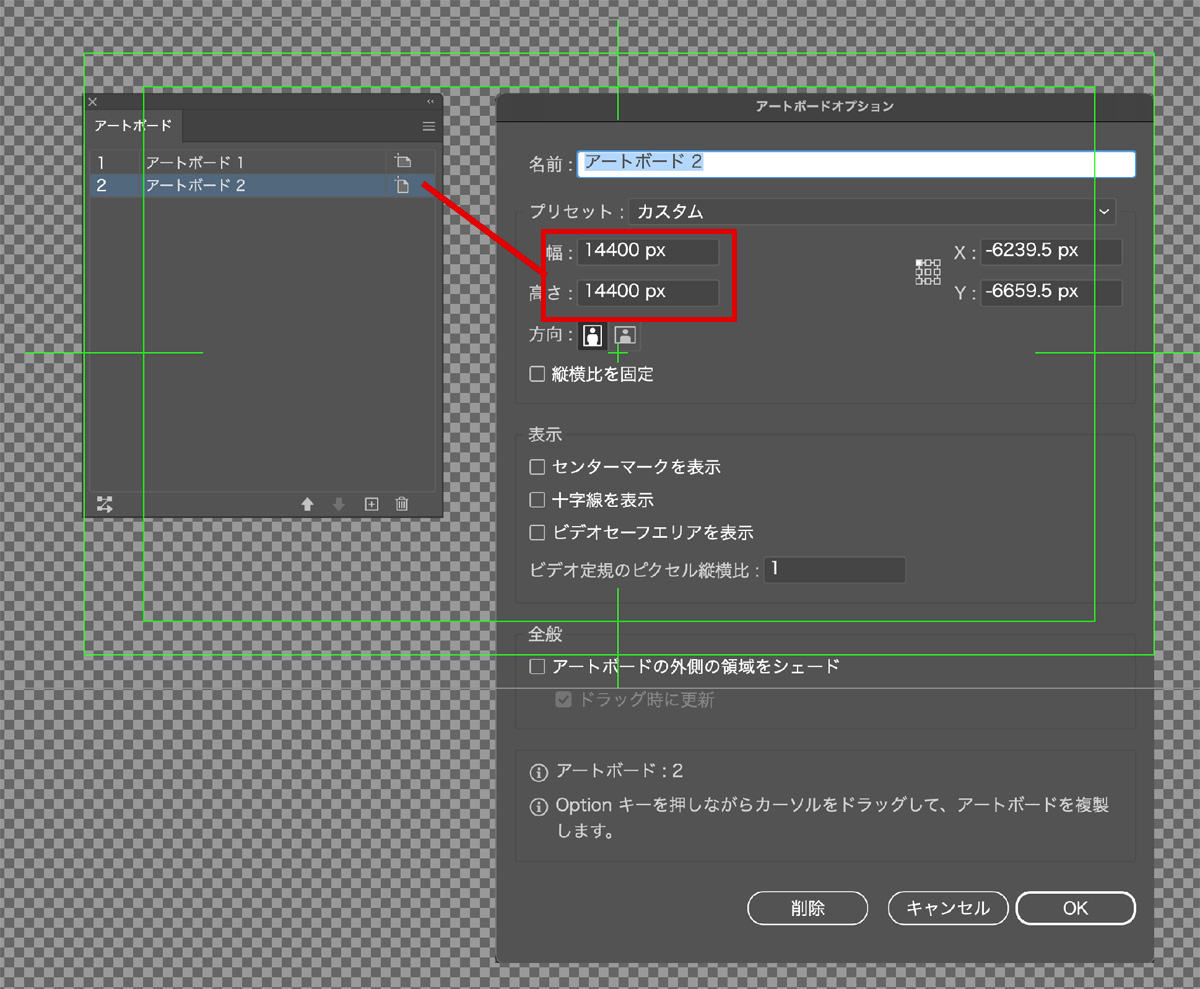This screenshot has width=1200, height=989.
Task: Enable the 縦横比を固定 checkbox
Action: pyautogui.click(x=538, y=374)
